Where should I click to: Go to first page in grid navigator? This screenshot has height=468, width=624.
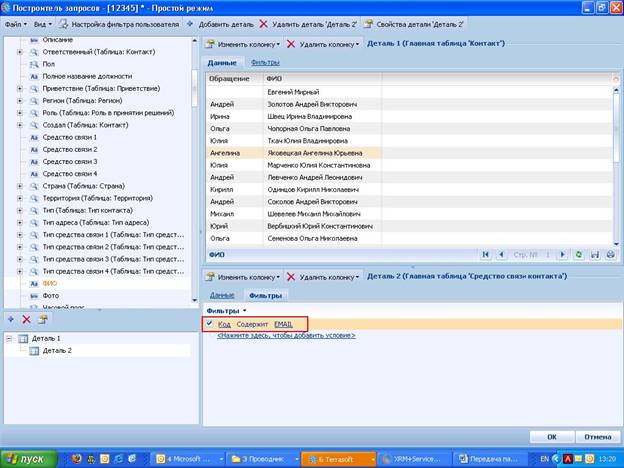tap(486, 255)
